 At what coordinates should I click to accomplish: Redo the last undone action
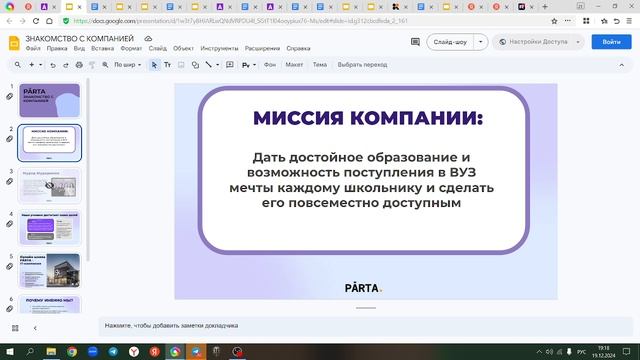pyautogui.click(x=66, y=65)
